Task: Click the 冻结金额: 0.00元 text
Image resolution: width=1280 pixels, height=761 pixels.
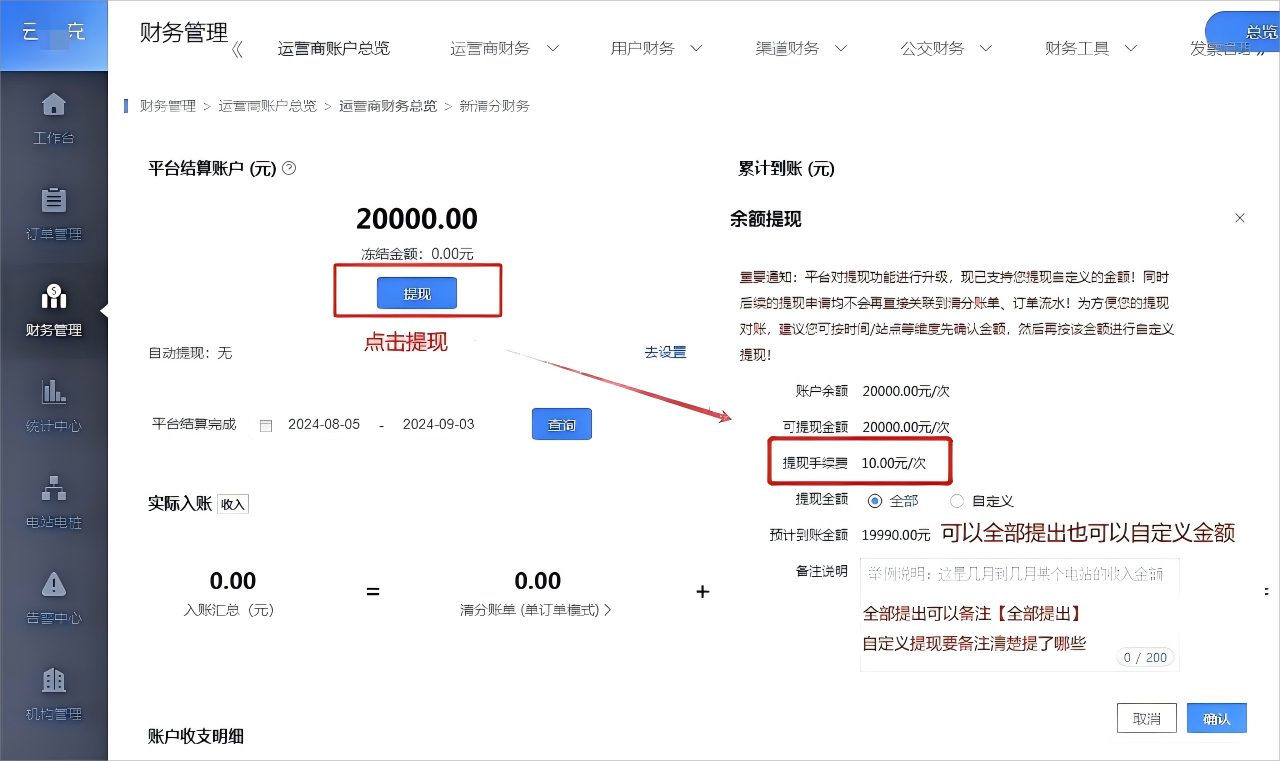Action: 417,255
